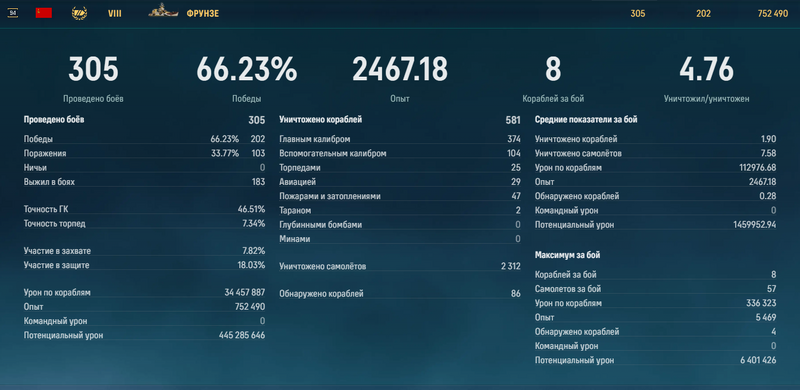Viewport: 800px width, 390px height.
Task: Select the Пожарами и затоплениями row
Action: [x=400, y=197]
